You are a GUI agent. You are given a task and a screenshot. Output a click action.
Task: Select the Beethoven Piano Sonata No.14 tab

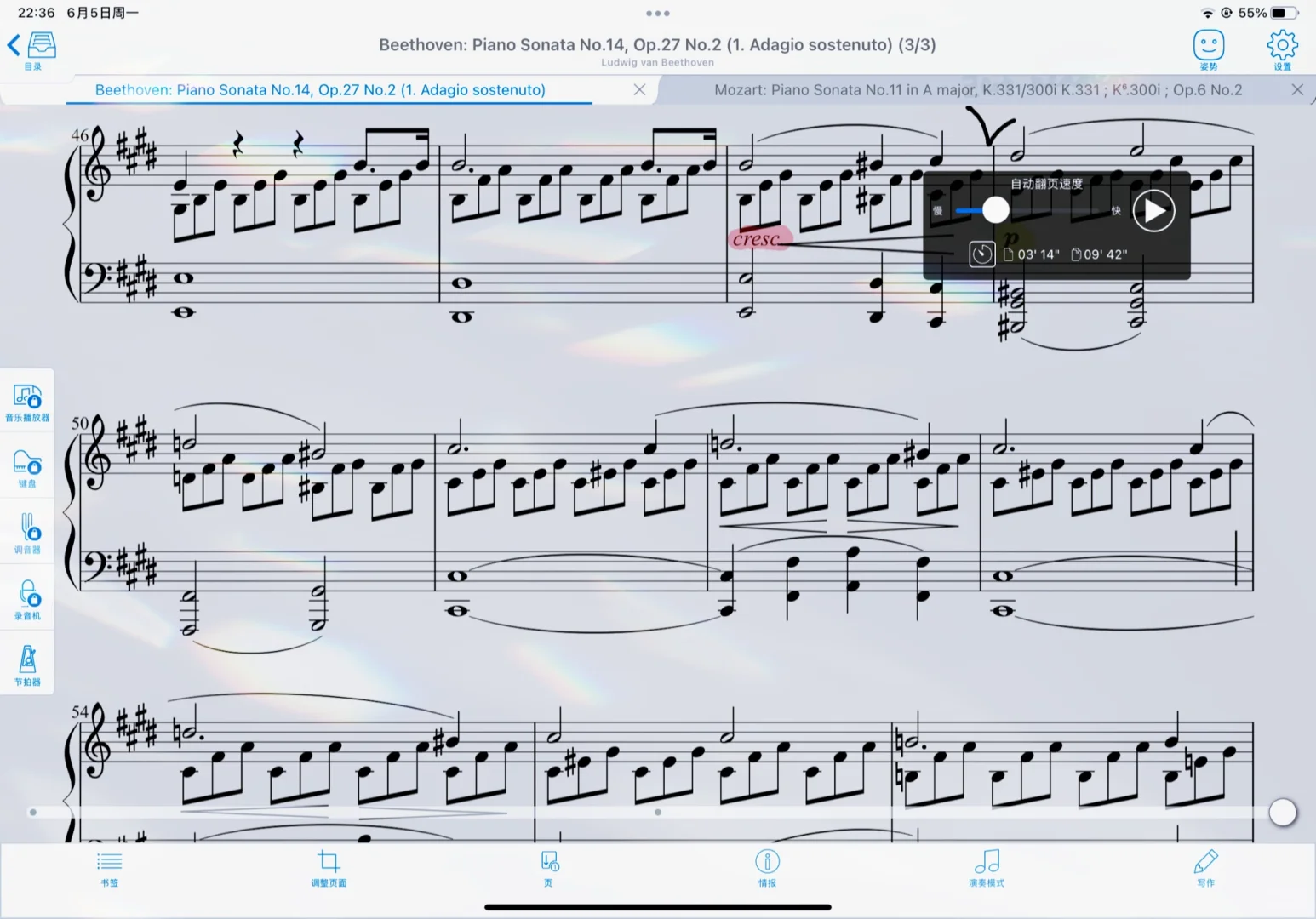(x=320, y=90)
